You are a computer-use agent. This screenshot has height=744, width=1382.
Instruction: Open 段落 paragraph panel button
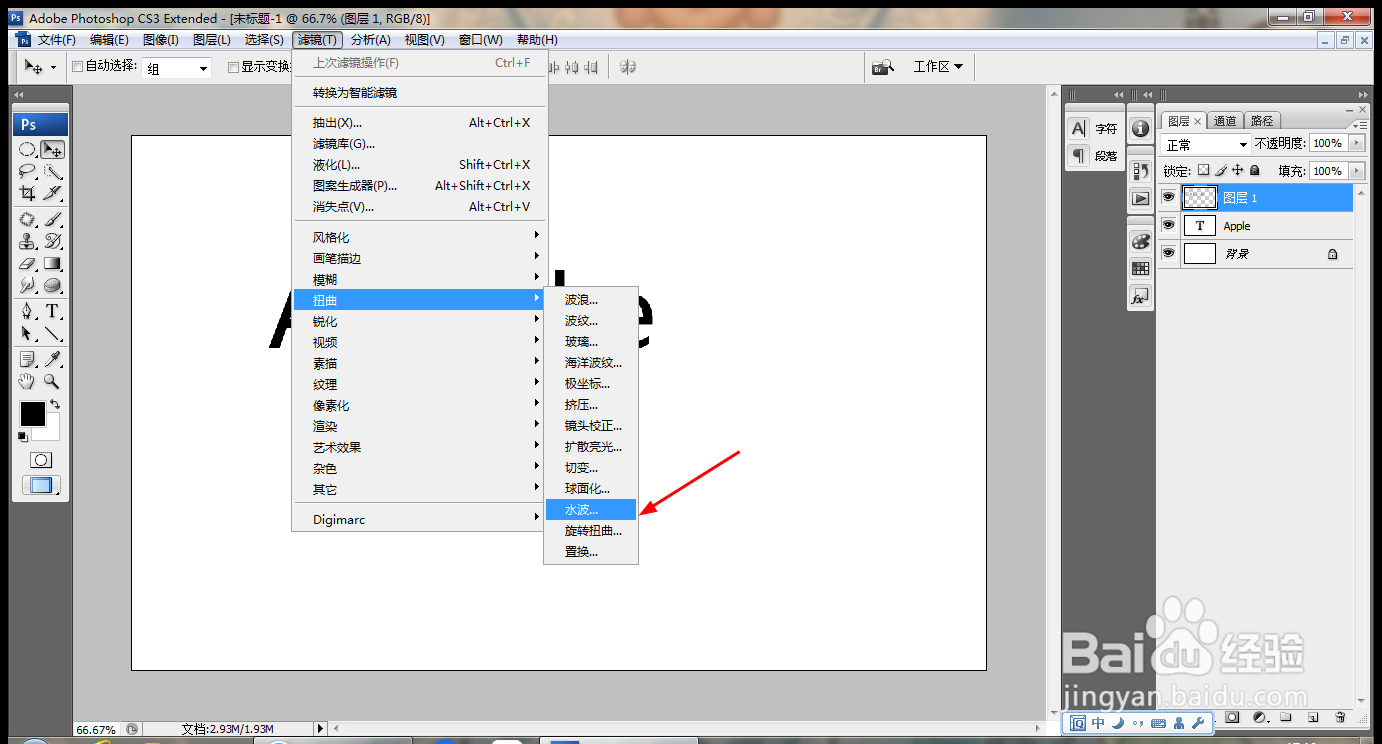(1094, 156)
